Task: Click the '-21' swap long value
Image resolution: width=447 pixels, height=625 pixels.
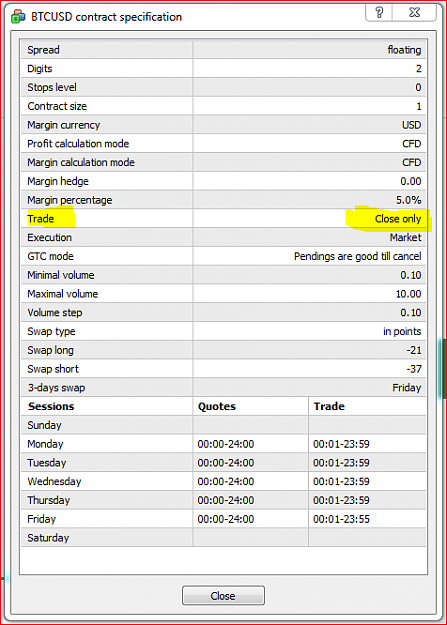Action: click(414, 350)
